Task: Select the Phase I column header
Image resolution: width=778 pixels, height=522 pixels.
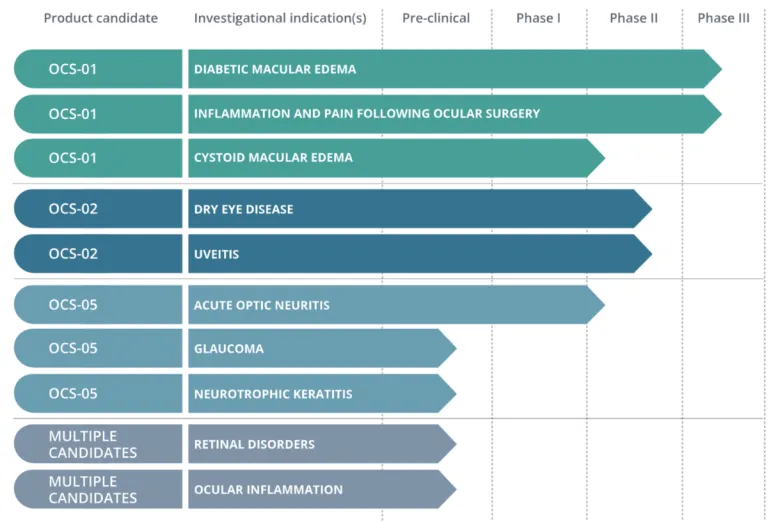Action: click(538, 18)
